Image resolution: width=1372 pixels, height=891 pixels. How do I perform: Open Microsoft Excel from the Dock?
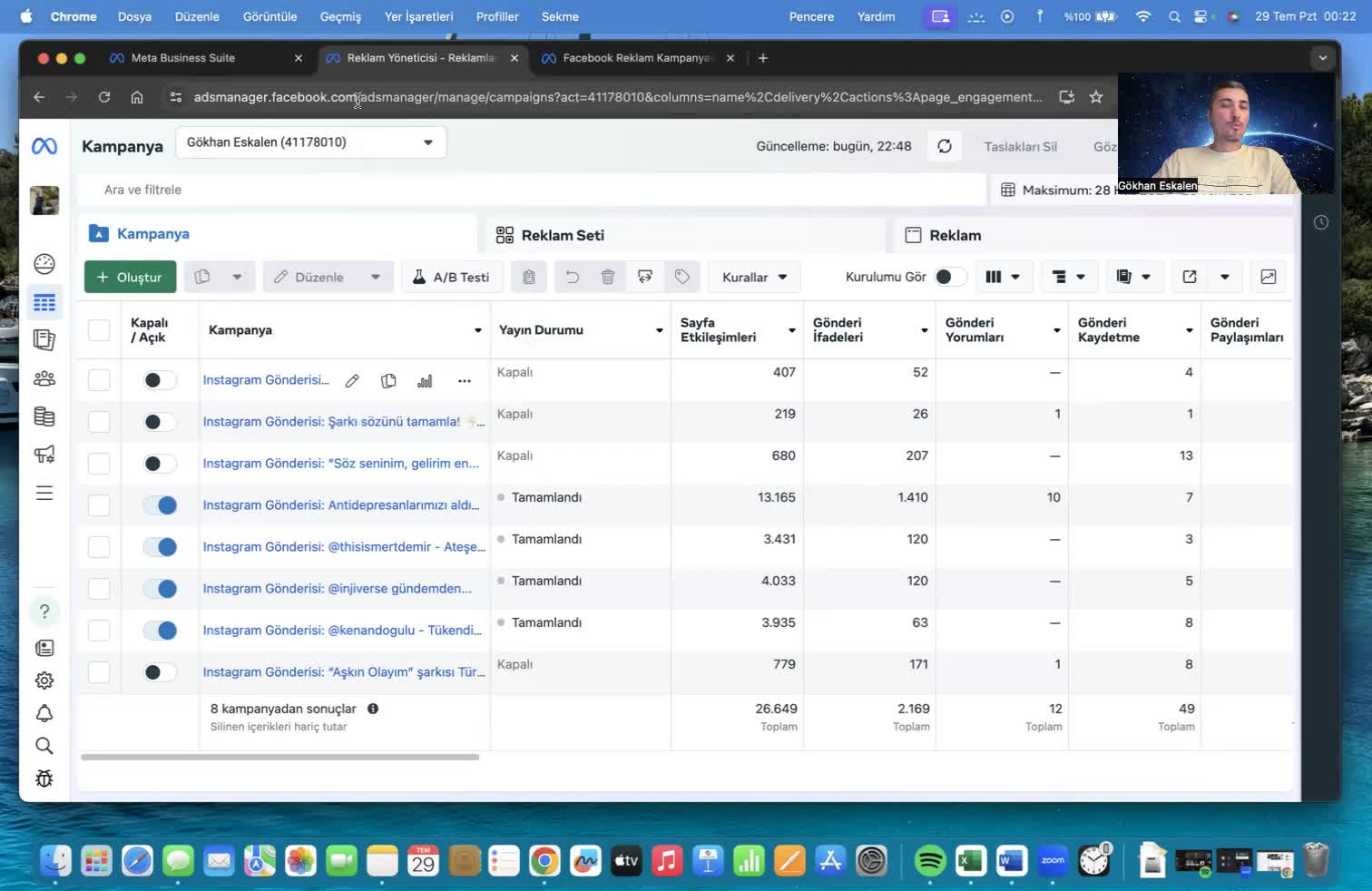point(971,860)
